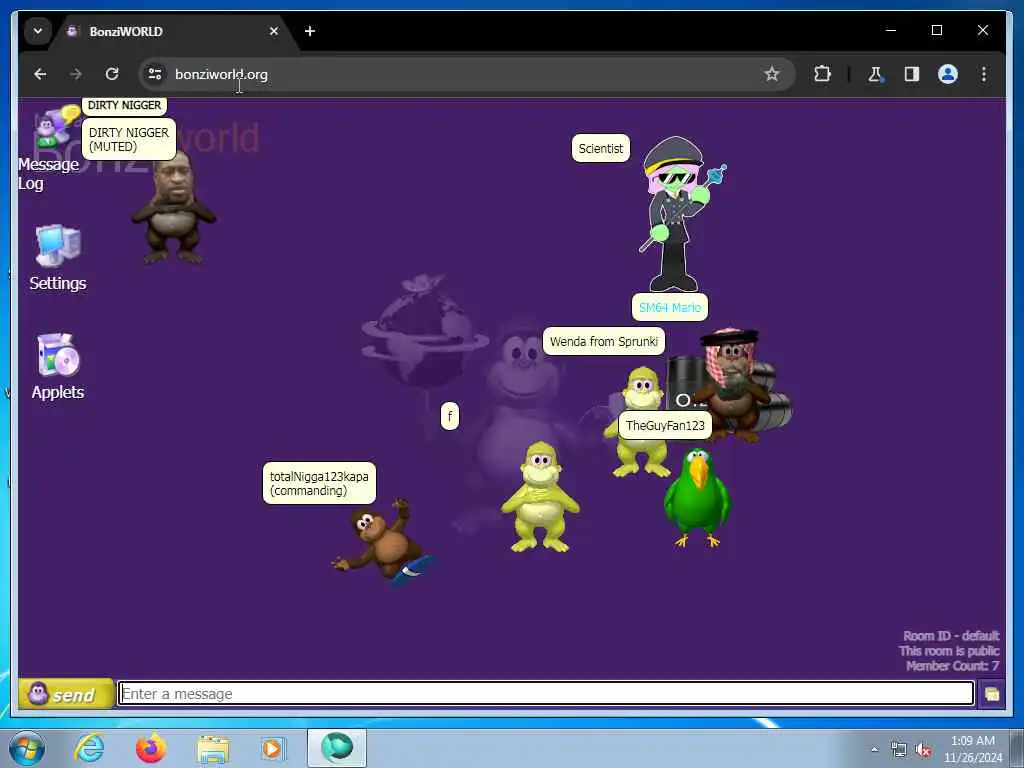Click the Scientist name bubble
The height and width of the screenshot is (768, 1024).
(601, 148)
